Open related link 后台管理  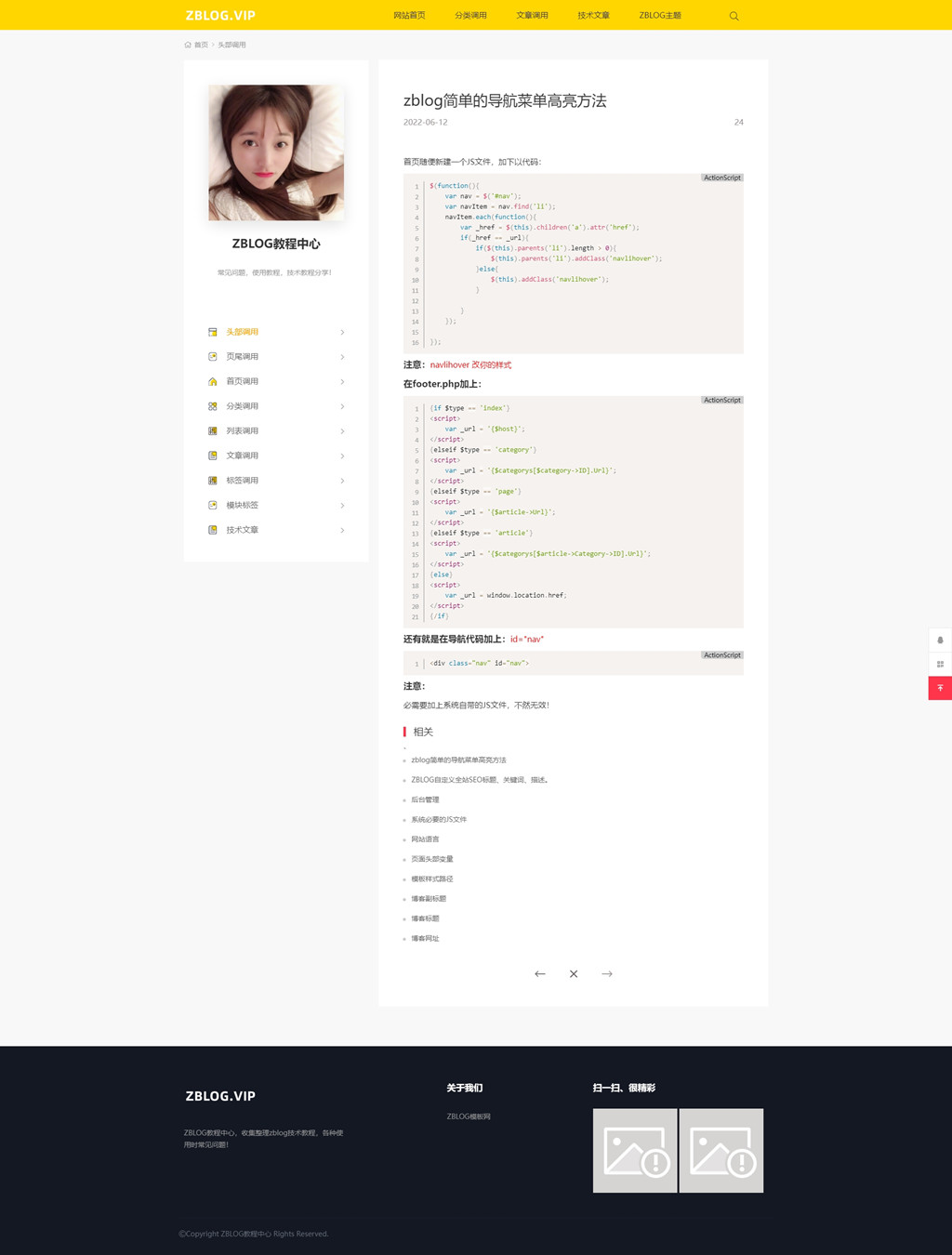[425, 799]
